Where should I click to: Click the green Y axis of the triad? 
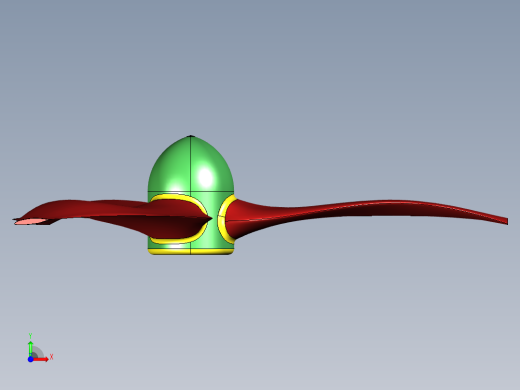30,348
